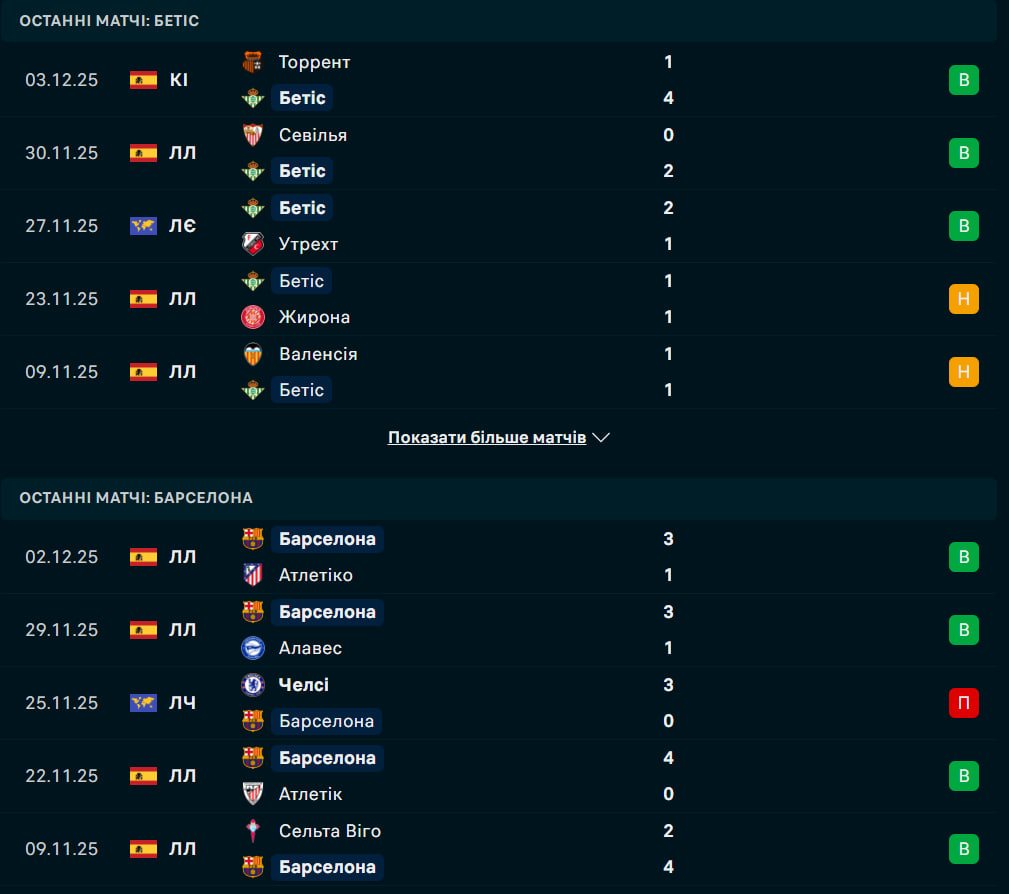Click the Torrent club crest icon

pos(253,62)
